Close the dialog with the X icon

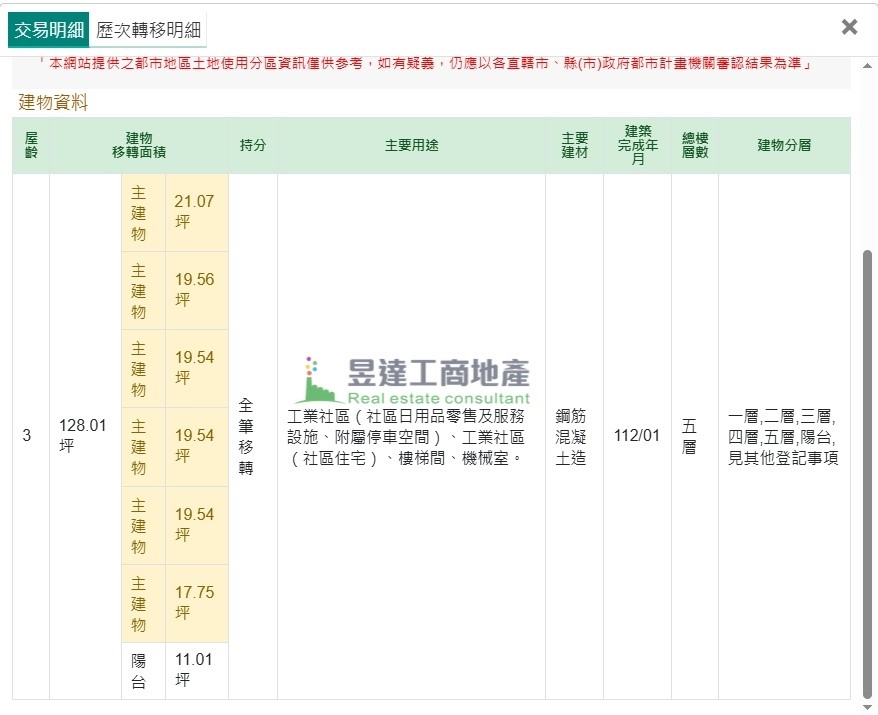point(849,27)
